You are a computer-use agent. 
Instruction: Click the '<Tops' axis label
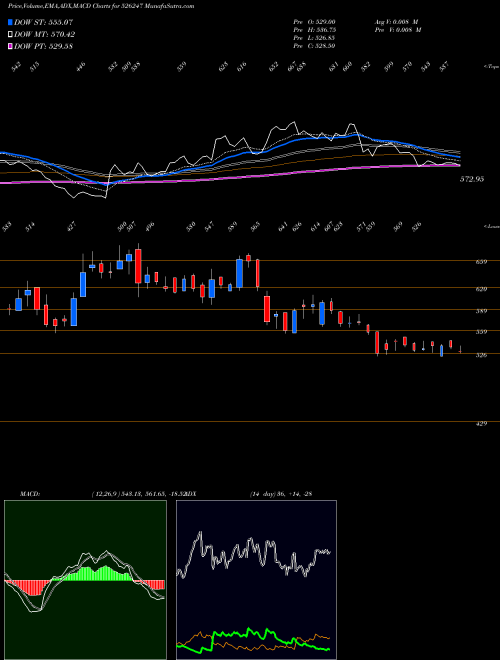click(491, 67)
